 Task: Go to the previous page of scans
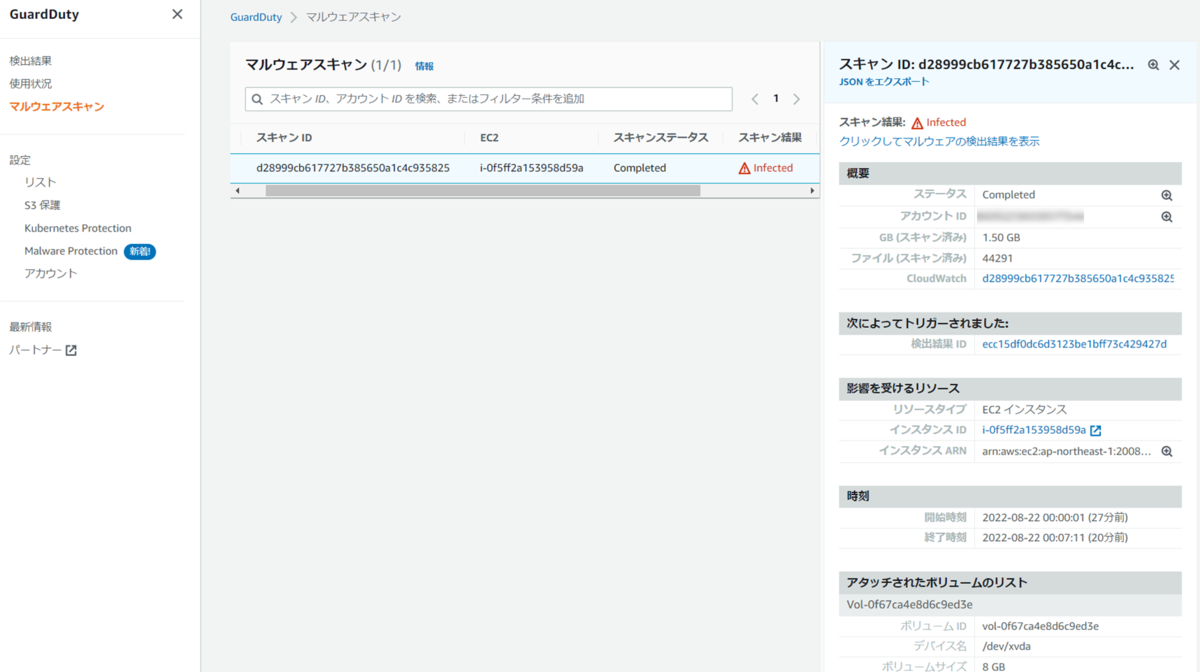pyautogui.click(x=755, y=99)
